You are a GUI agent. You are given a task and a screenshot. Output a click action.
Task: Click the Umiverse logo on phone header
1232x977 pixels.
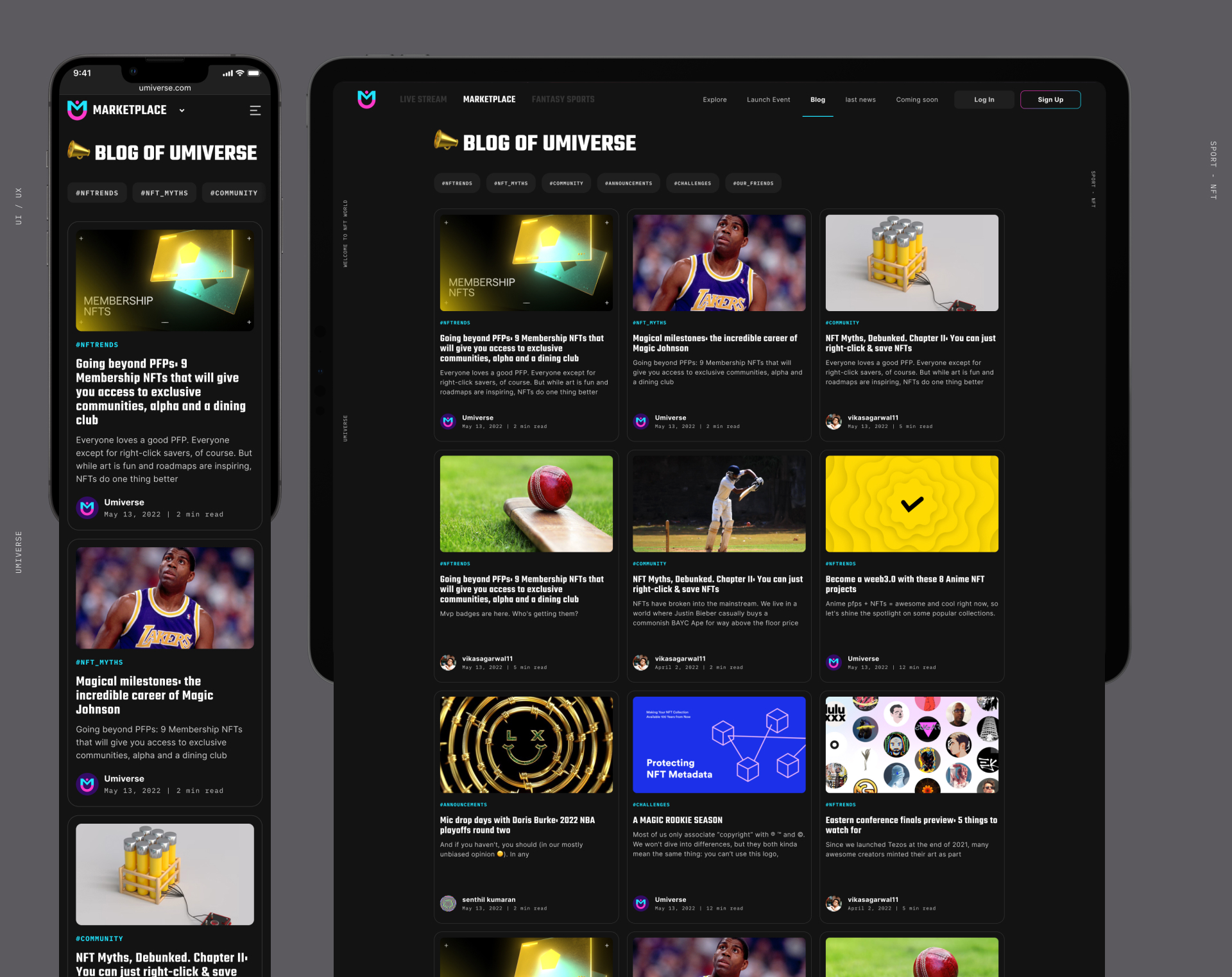click(77, 110)
